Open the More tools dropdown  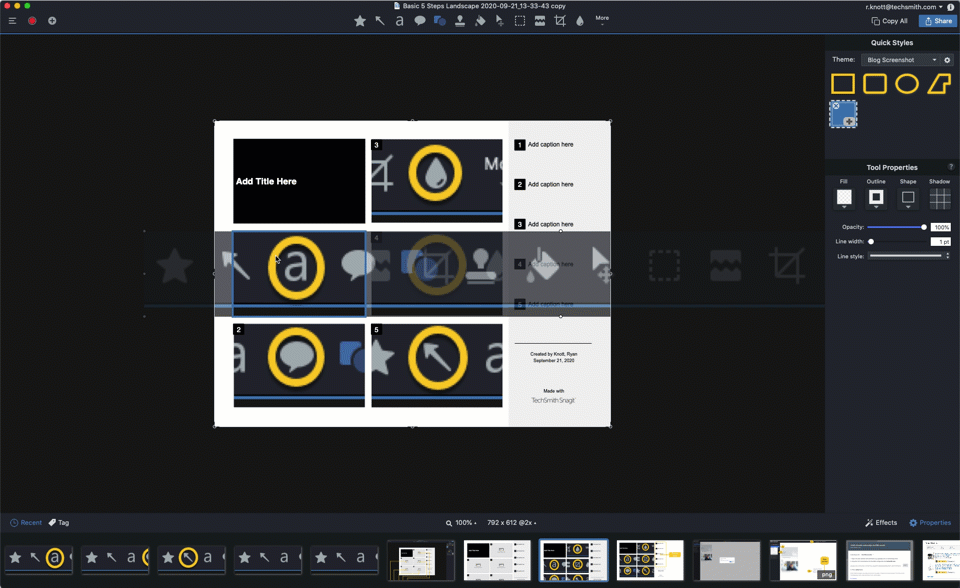coord(602,20)
